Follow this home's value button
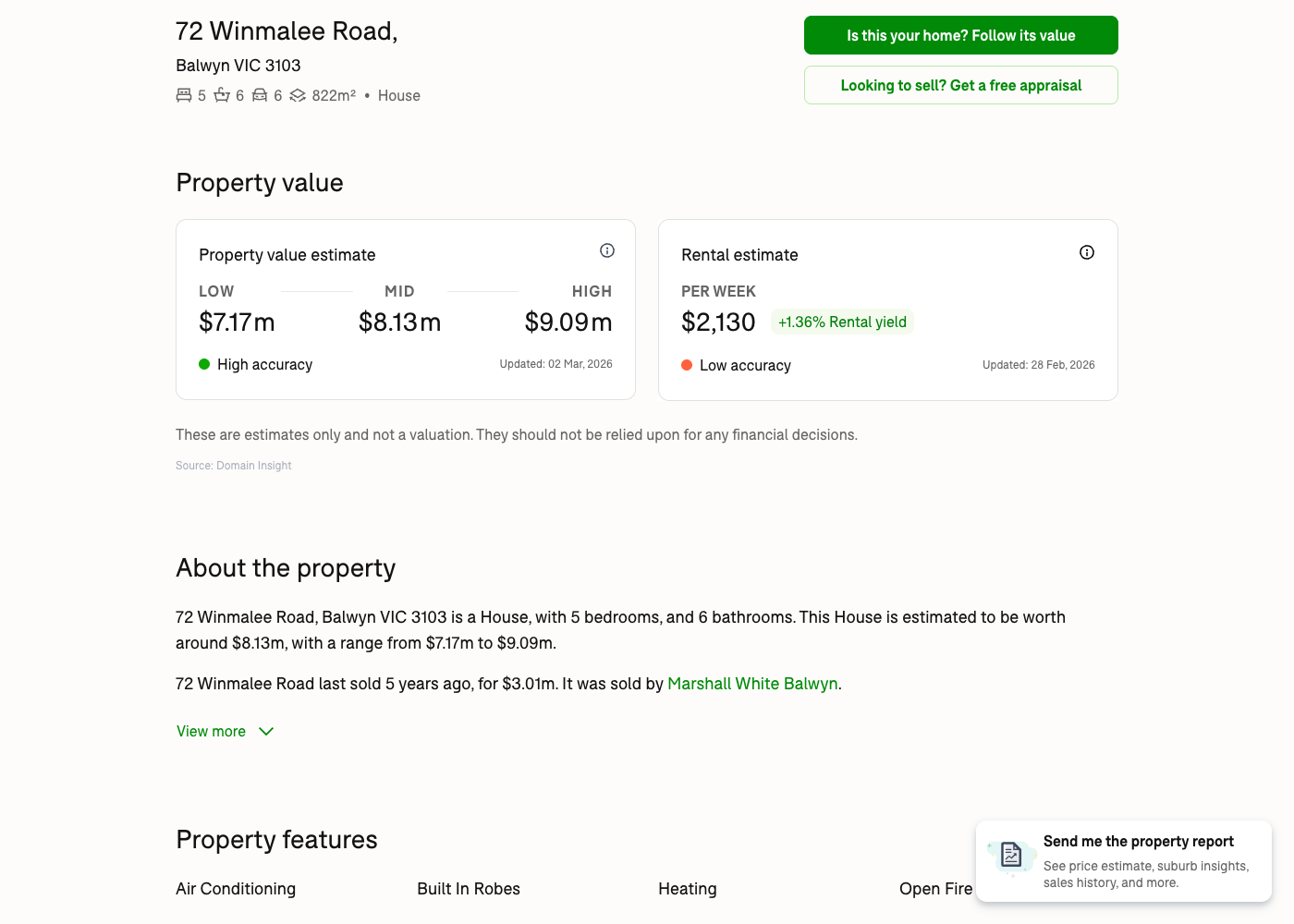This screenshot has height=924, width=1294. 961,35
